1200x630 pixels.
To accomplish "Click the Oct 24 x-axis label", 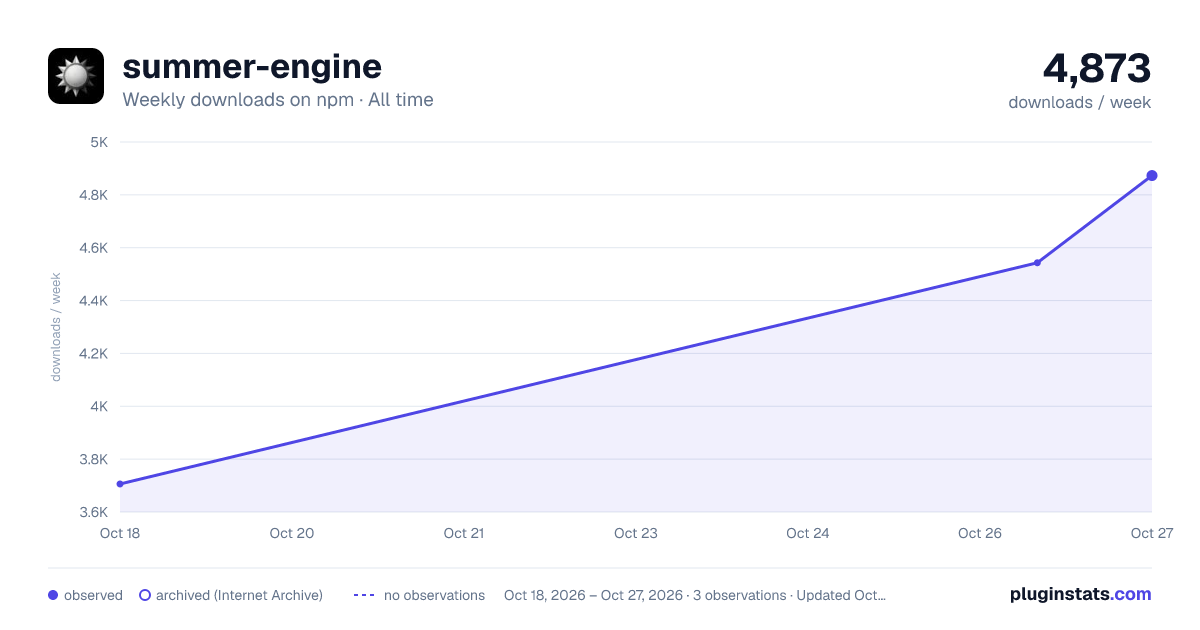I will coord(808,533).
